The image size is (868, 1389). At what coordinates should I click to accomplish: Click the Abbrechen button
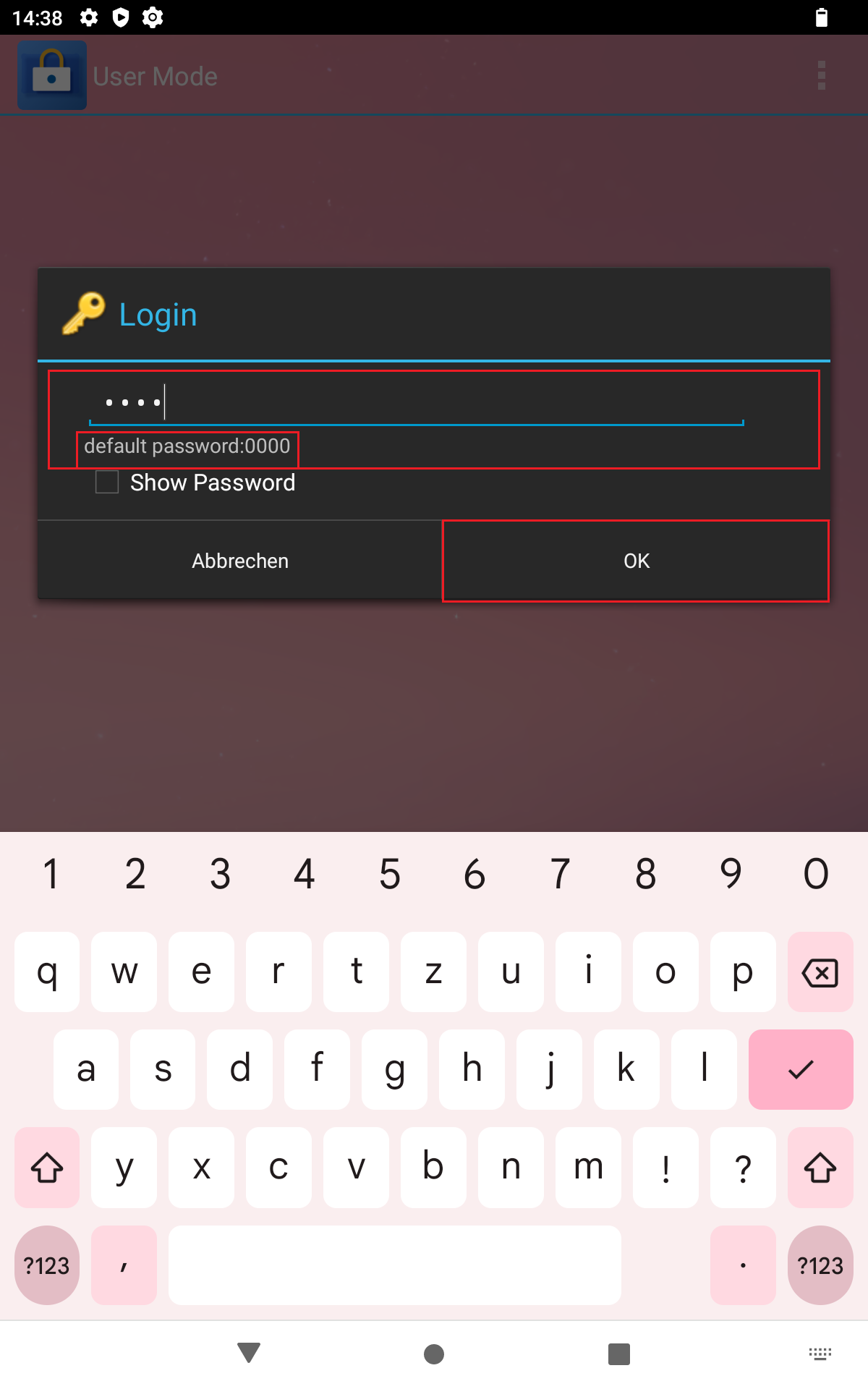point(240,561)
